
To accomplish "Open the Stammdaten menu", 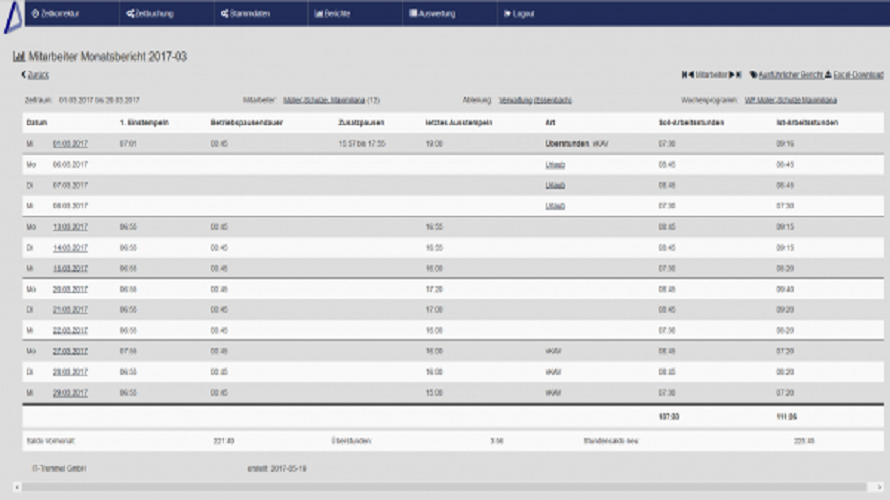I will 245,14.
